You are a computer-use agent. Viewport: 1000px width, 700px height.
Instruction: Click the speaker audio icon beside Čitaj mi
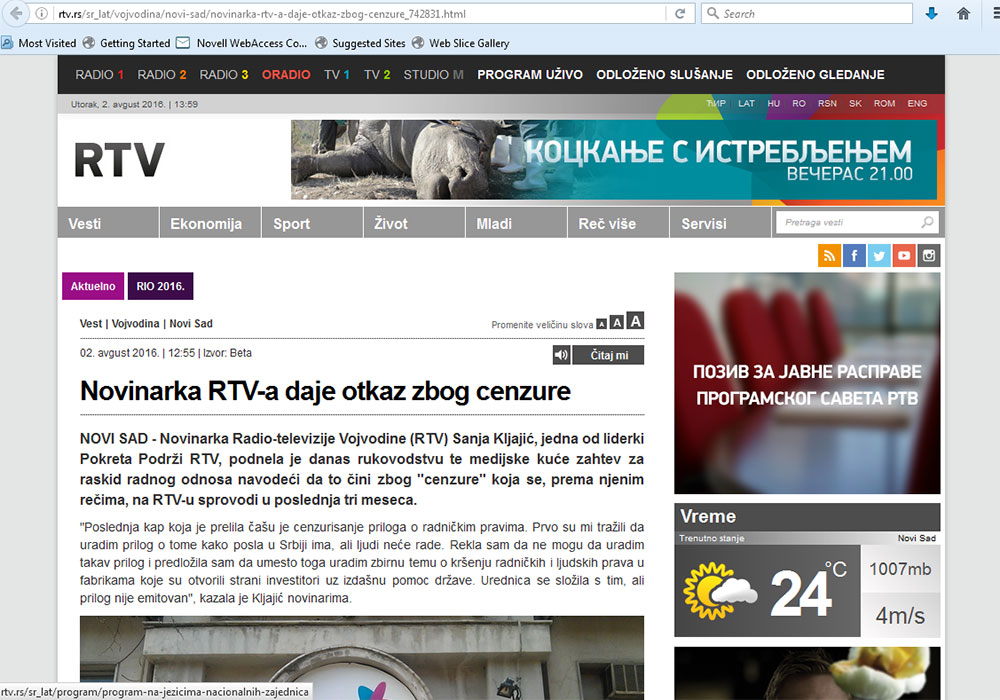point(562,355)
